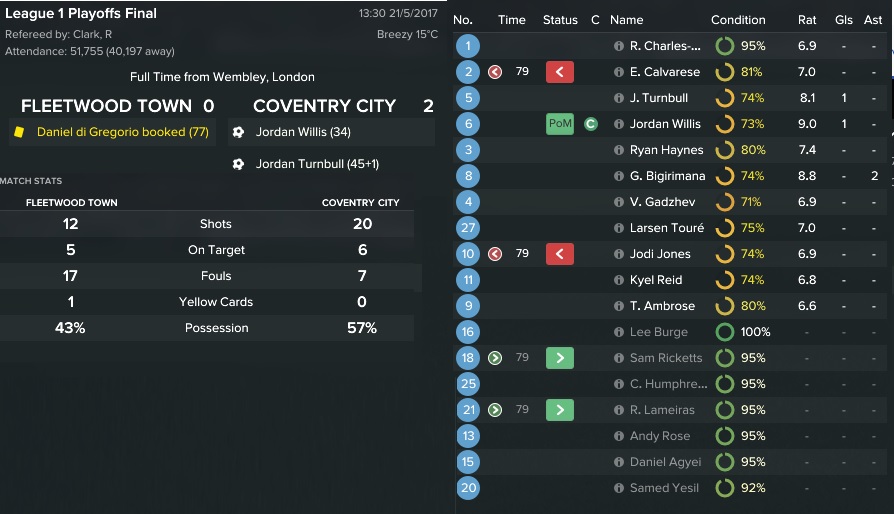The width and height of the screenshot is (894, 514).
Task: Click the goal ball icon beside Jordan Willis (34)
Action: pos(237,132)
